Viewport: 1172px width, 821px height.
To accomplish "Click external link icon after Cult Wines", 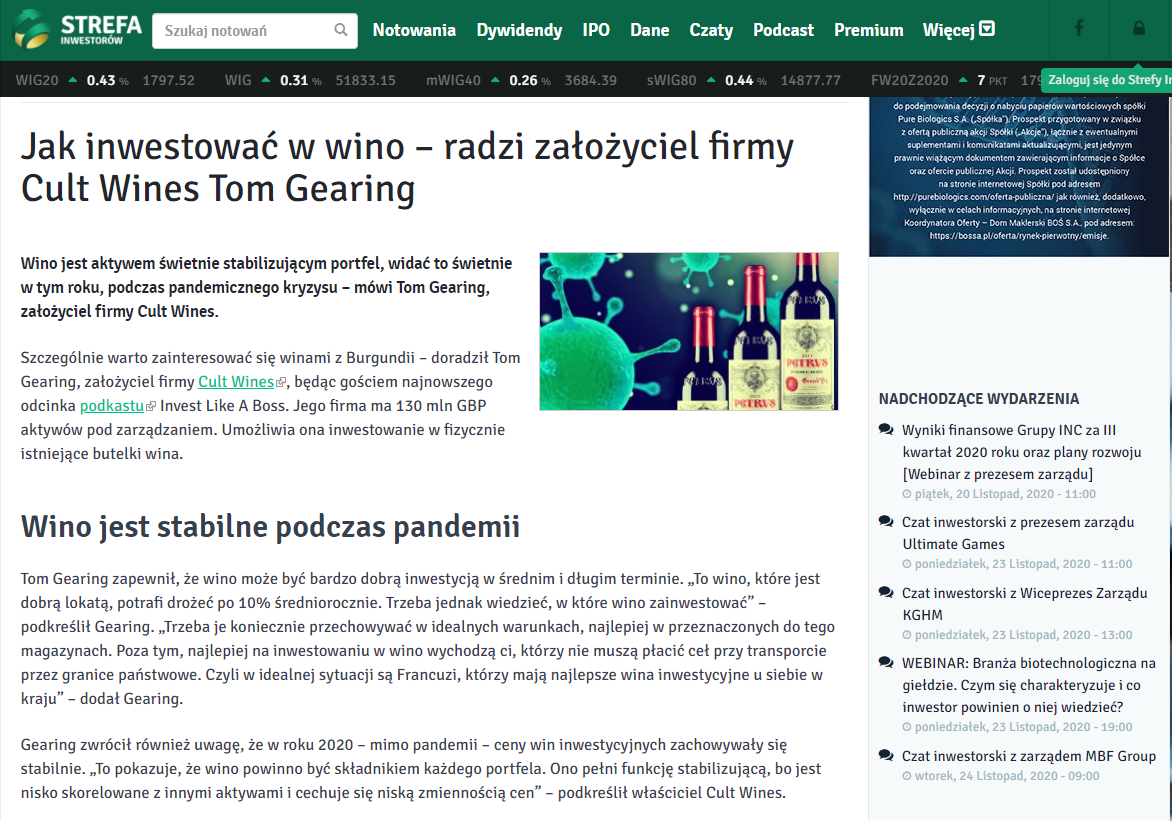I will [281, 382].
